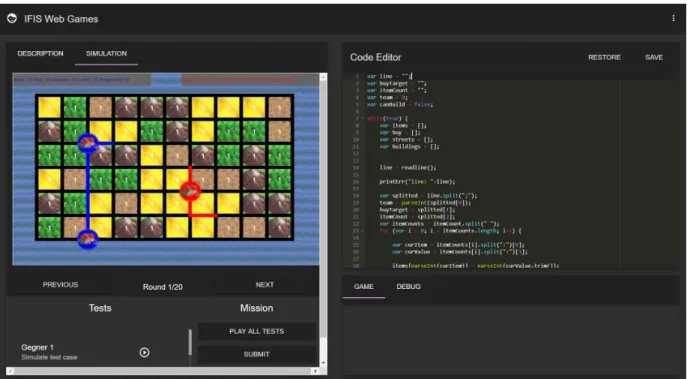The height and width of the screenshot is (379, 687).
Task: Click the lower blue settlement marker
Action: tap(88, 239)
